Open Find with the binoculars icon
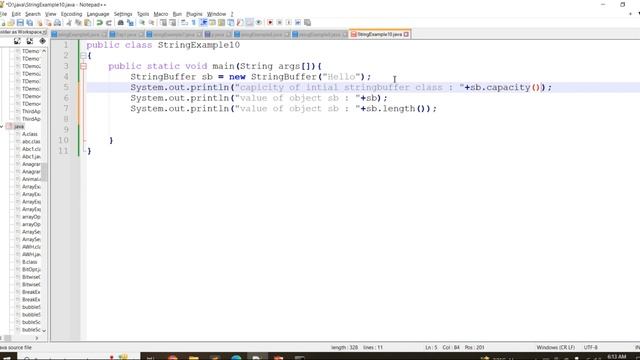Image resolution: width=640 pixels, height=360 pixels. pyautogui.click(x=120, y=23)
